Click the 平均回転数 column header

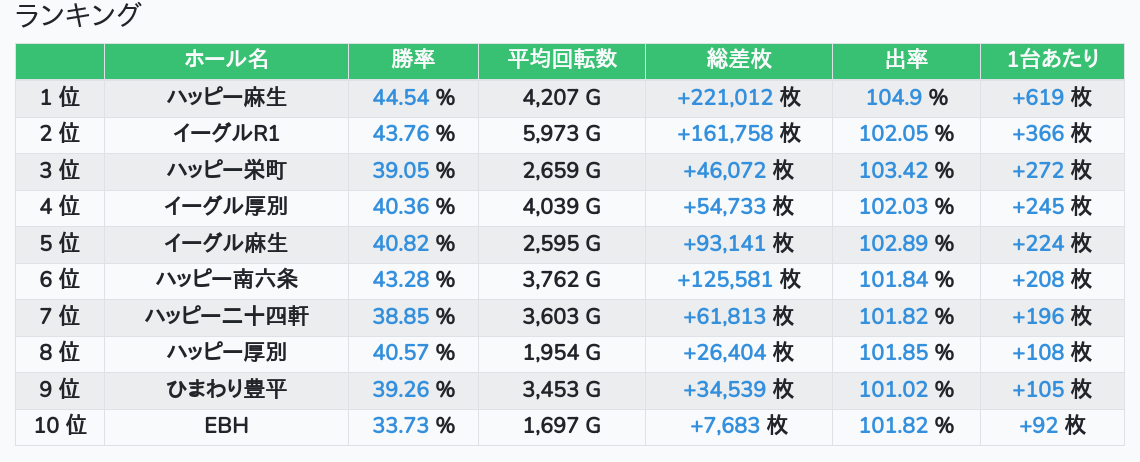pyautogui.click(x=561, y=60)
